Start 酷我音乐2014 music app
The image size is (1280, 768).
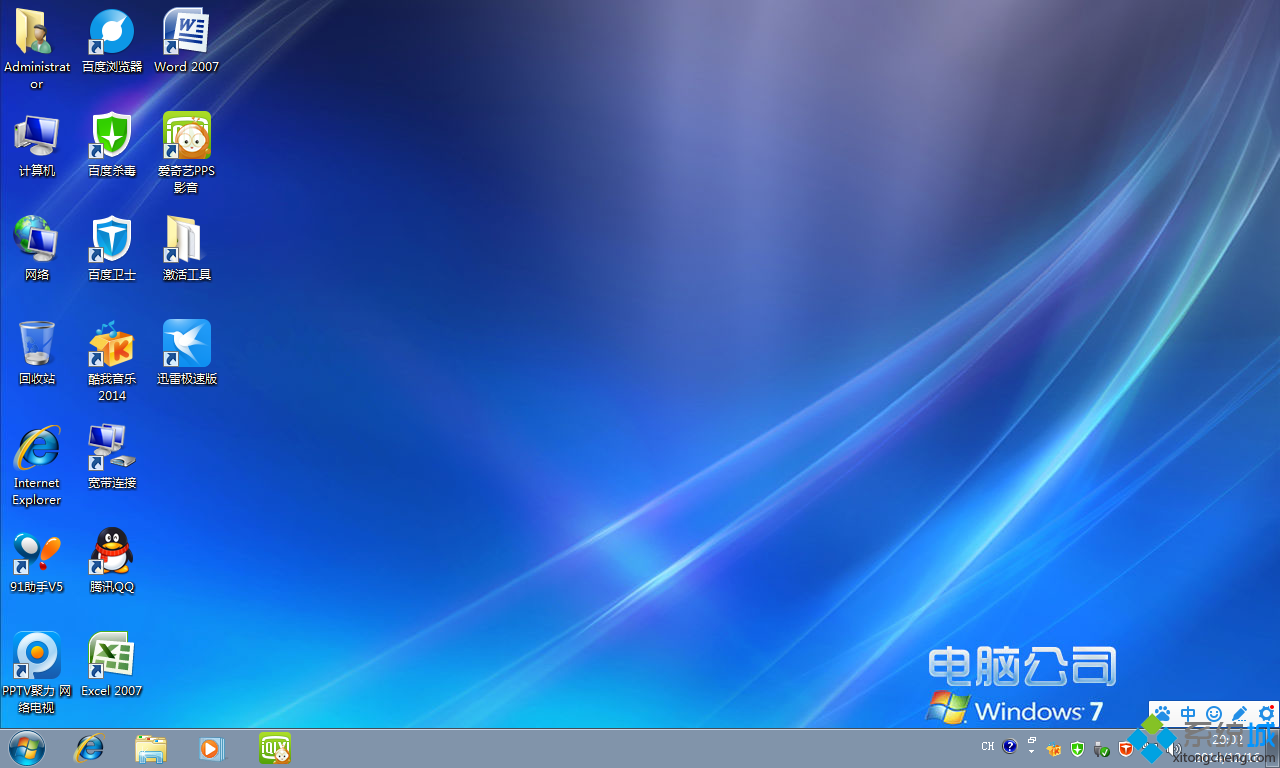point(111,343)
